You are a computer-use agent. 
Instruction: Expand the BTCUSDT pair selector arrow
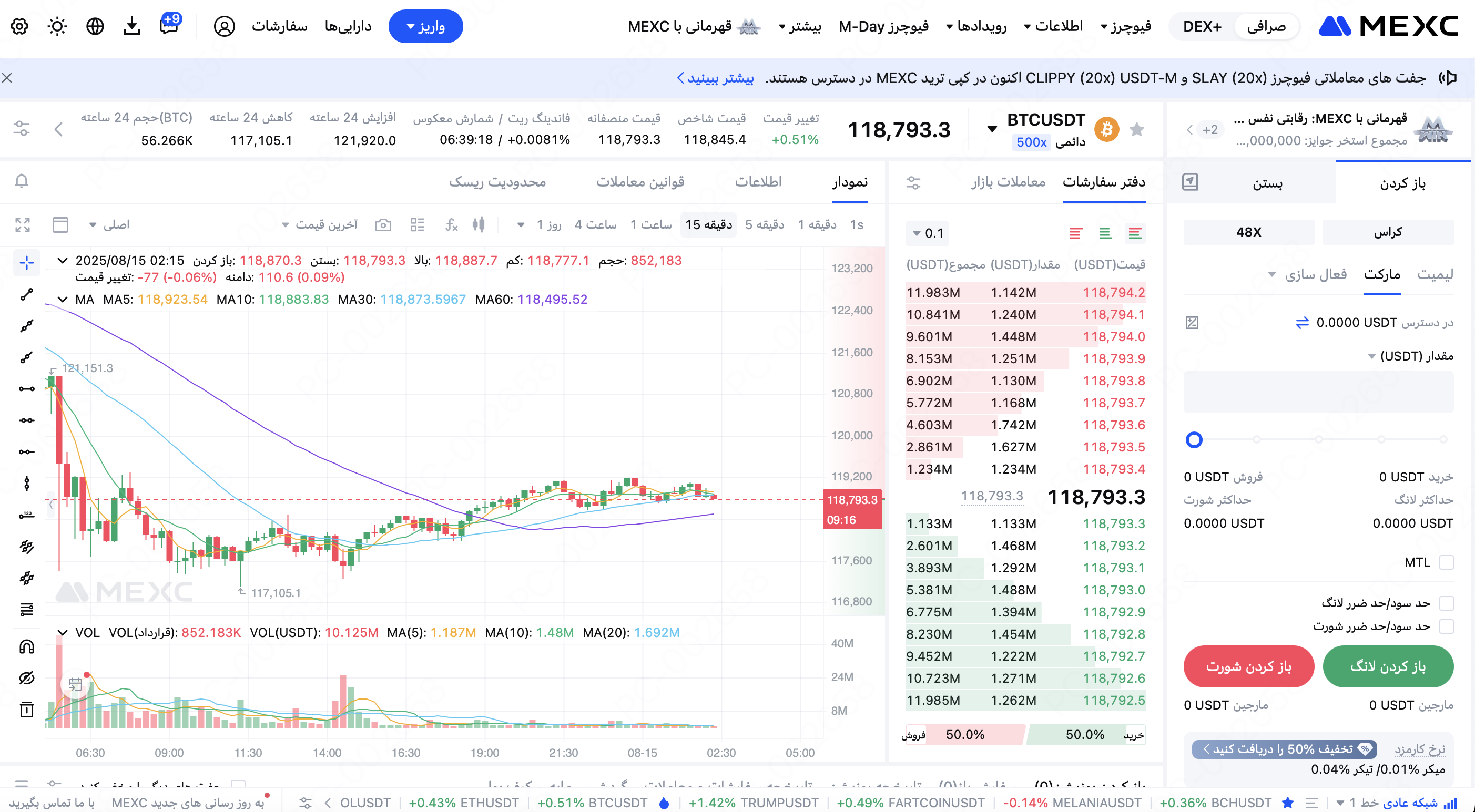992,129
